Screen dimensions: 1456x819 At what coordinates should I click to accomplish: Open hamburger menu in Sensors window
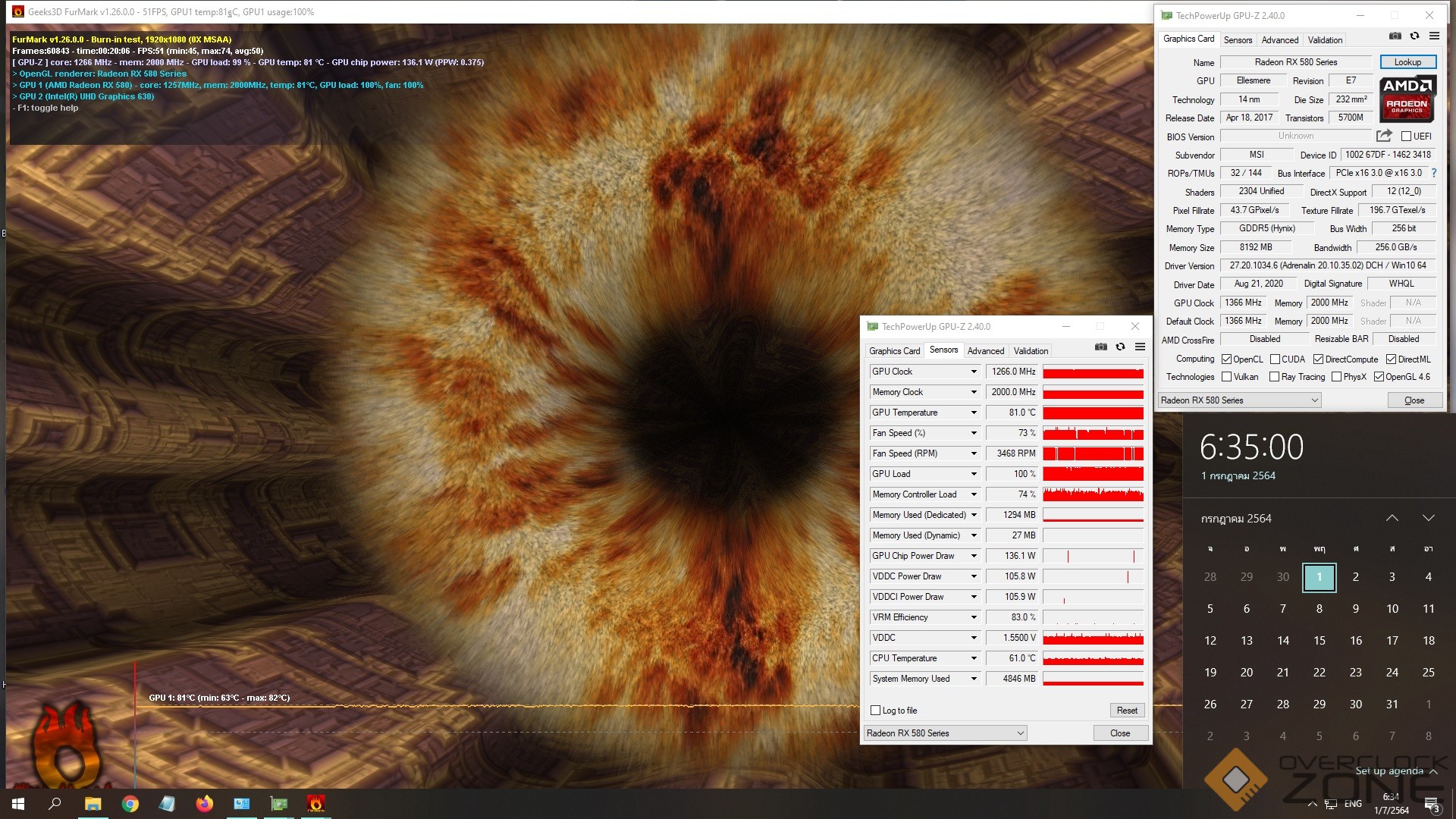pyautogui.click(x=1140, y=347)
